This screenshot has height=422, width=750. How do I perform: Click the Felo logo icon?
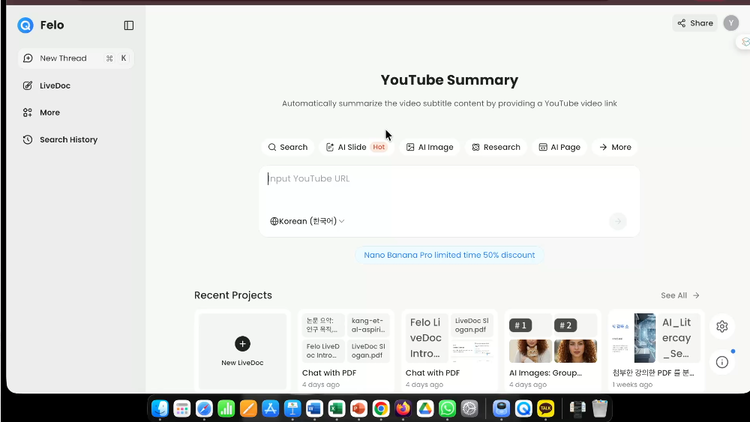(x=25, y=25)
